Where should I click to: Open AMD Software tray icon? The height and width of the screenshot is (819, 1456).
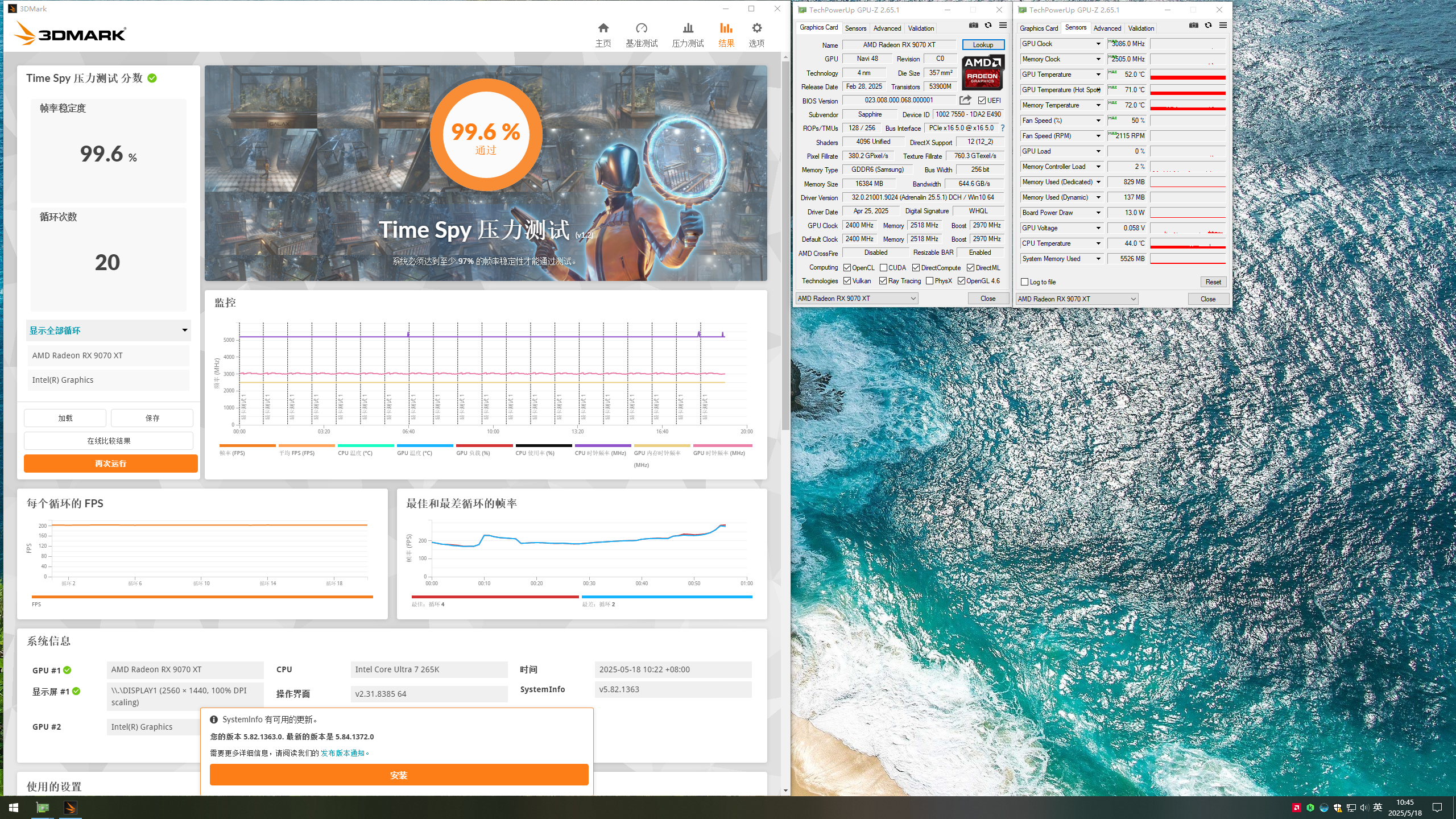[x=1297, y=808]
